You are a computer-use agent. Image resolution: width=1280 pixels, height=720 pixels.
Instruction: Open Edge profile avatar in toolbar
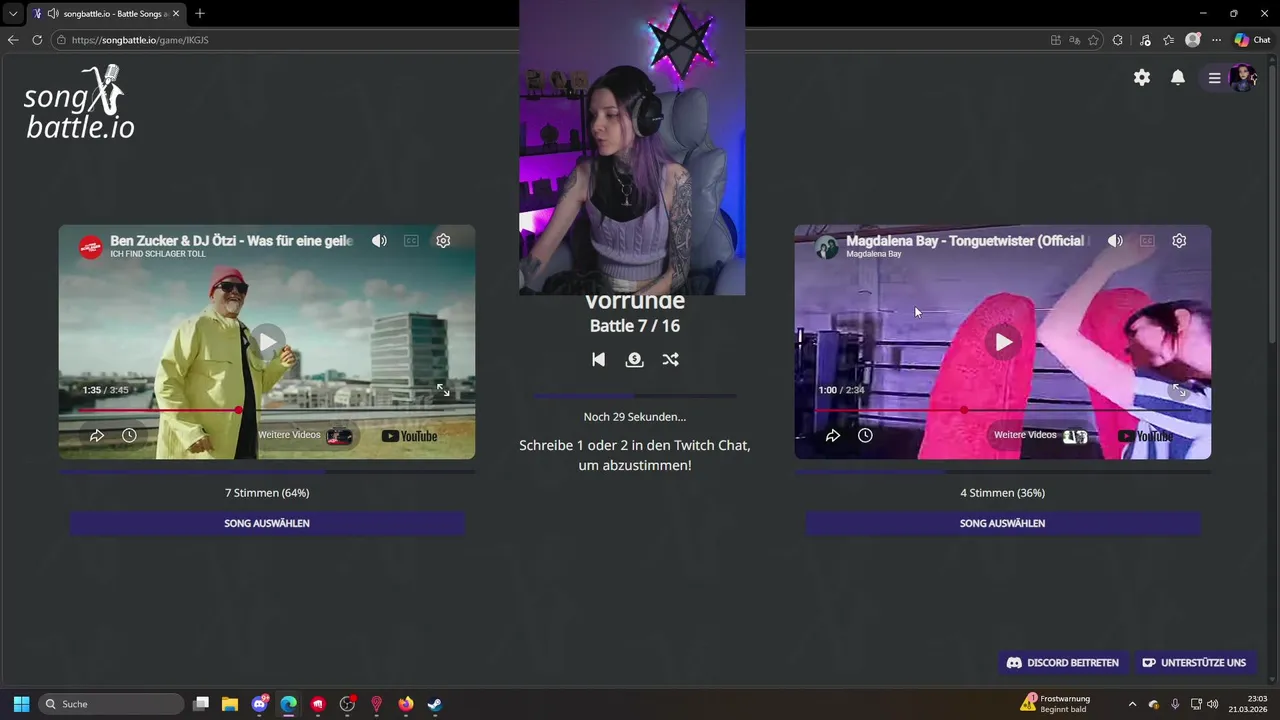[x=1192, y=40]
